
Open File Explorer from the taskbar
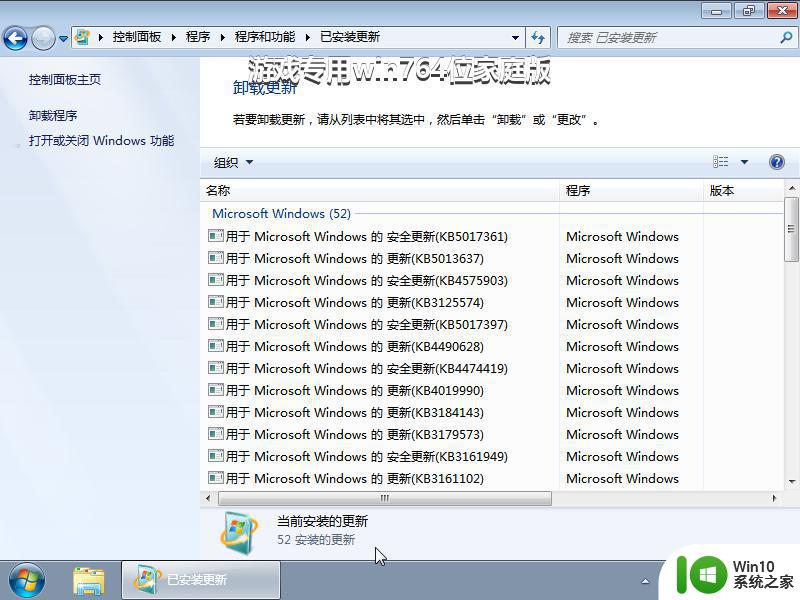[89, 579]
